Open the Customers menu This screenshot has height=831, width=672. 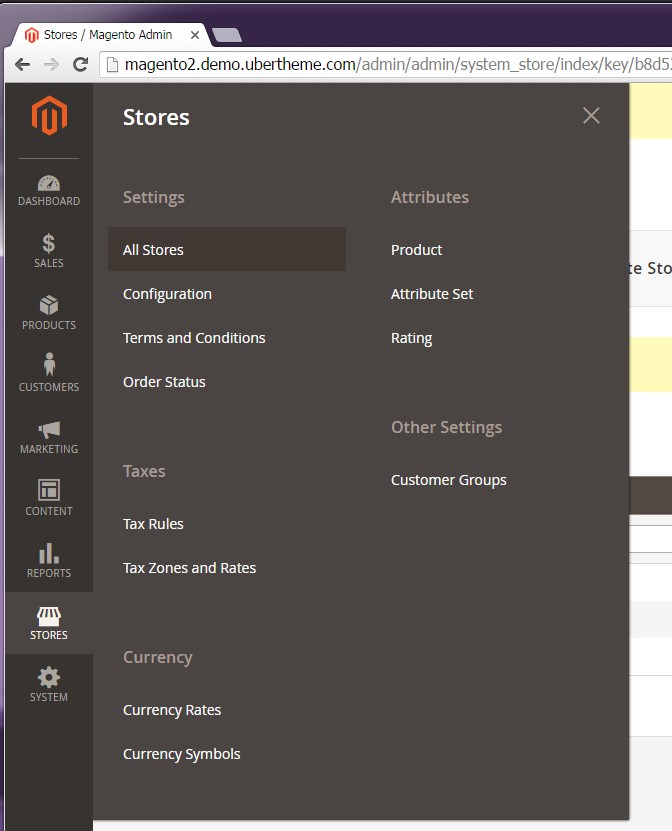tap(49, 373)
